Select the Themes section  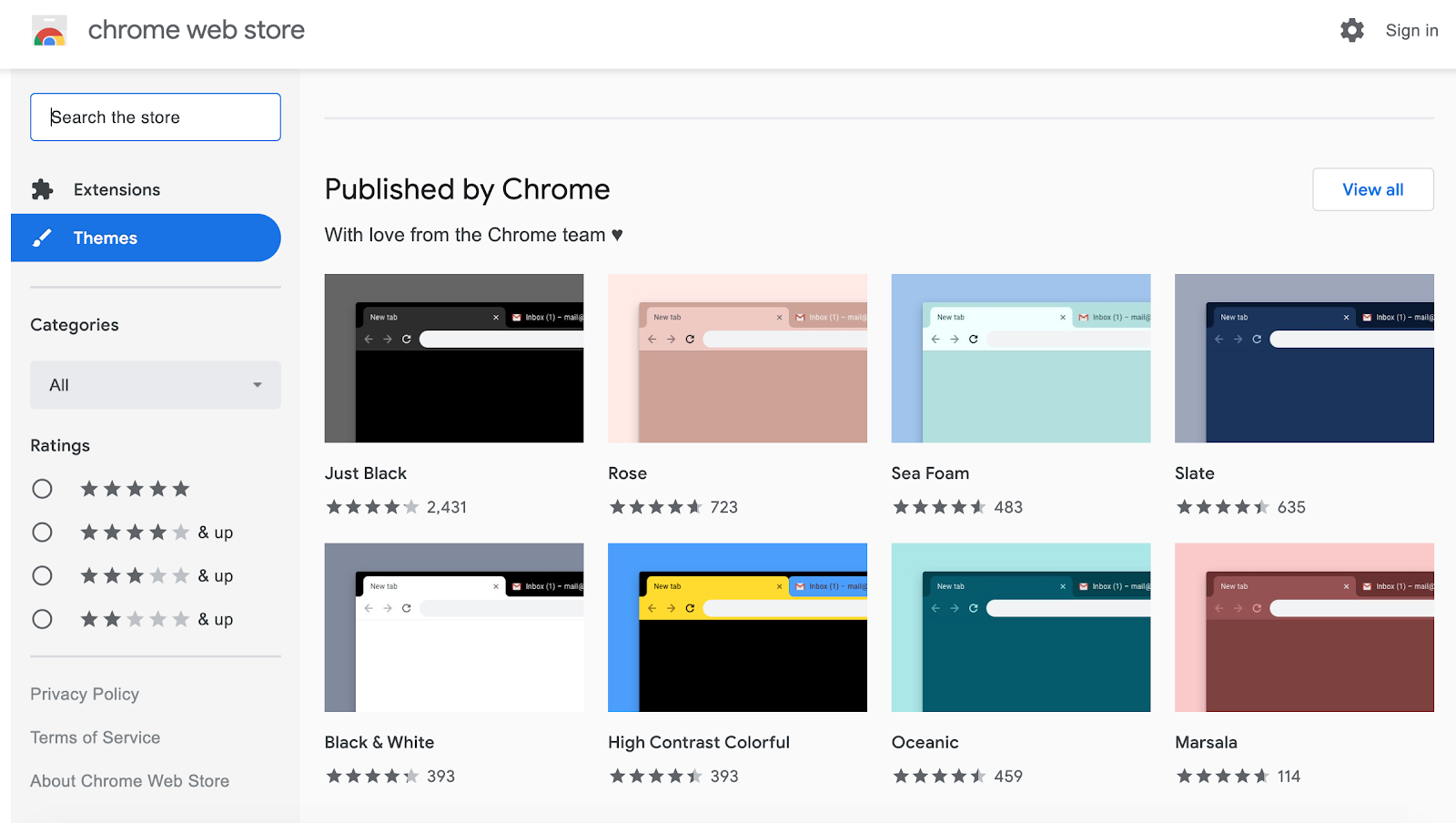pyautogui.click(x=146, y=238)
